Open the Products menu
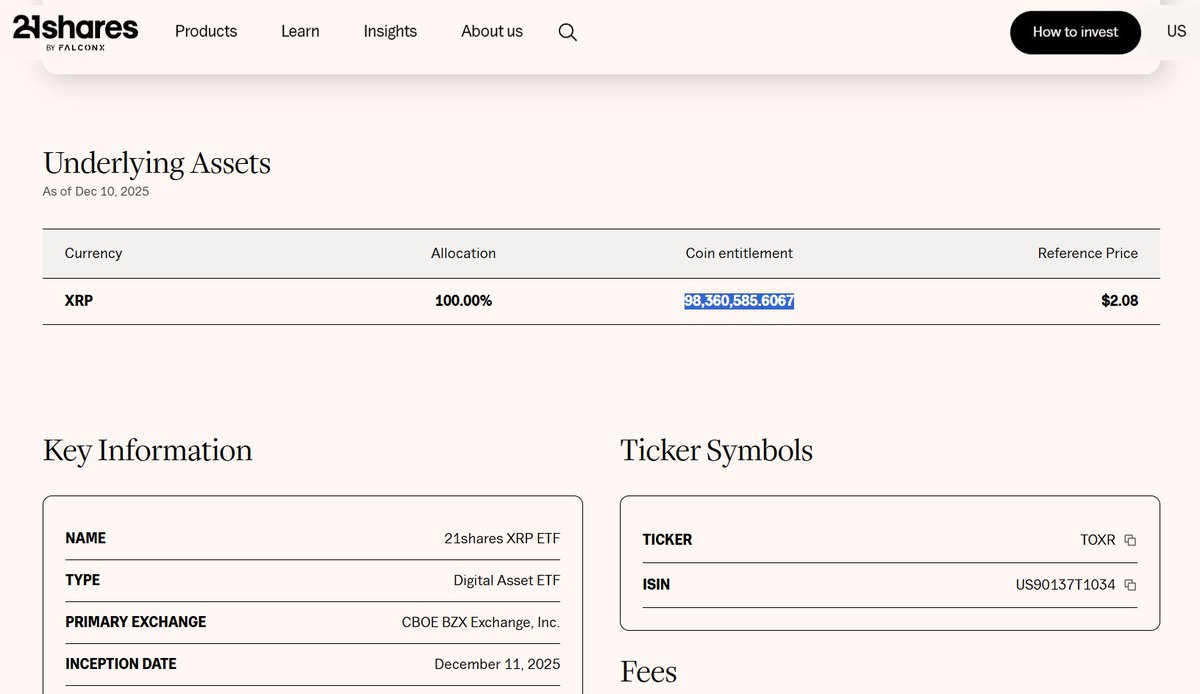This screenshot has height=694, width=1200. tap(206, 31)
